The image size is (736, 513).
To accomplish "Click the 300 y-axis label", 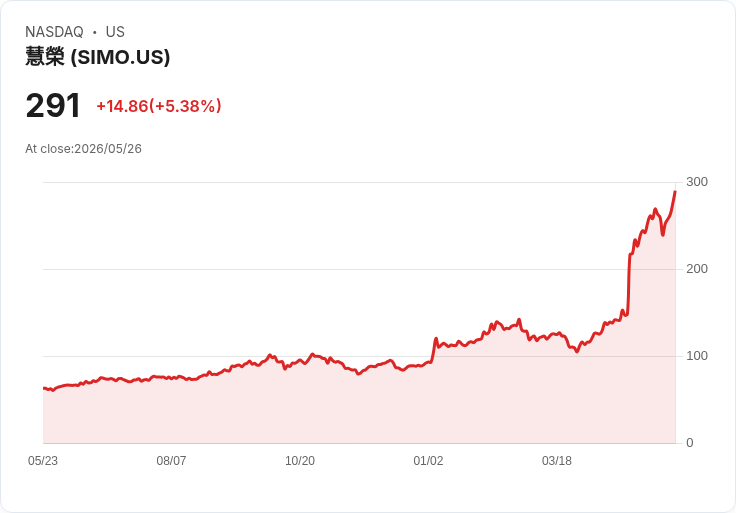I will 697,182.
